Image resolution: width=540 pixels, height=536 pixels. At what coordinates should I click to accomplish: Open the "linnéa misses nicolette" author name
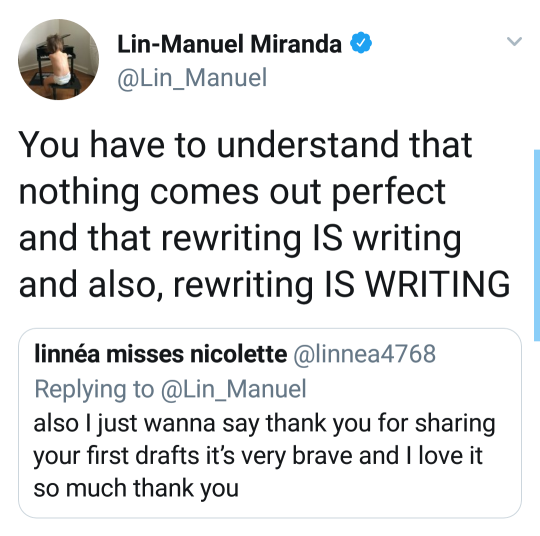[160, 354]
